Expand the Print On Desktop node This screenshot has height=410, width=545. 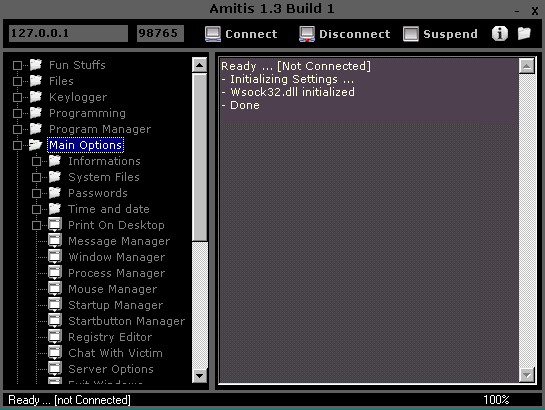[36, 225]
